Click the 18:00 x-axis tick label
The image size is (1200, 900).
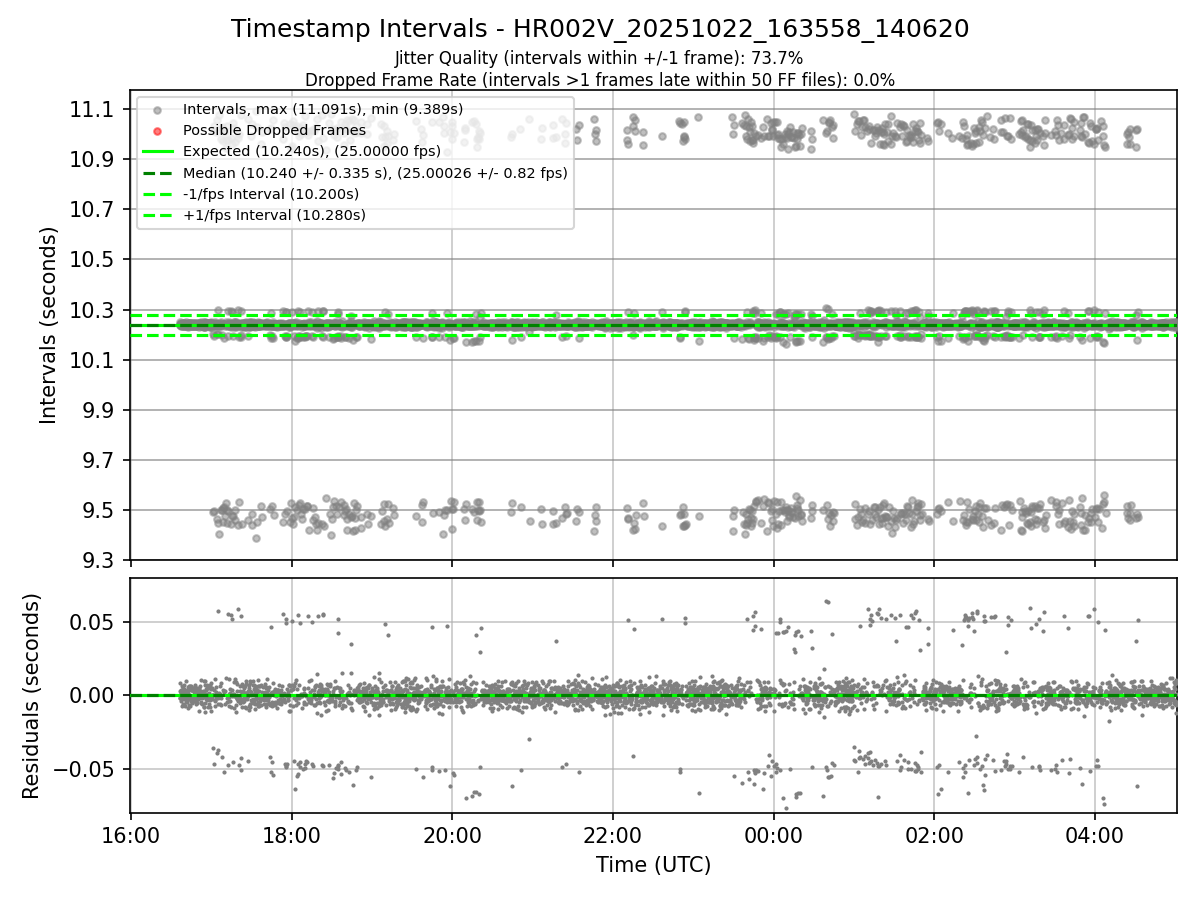[291, 834]
